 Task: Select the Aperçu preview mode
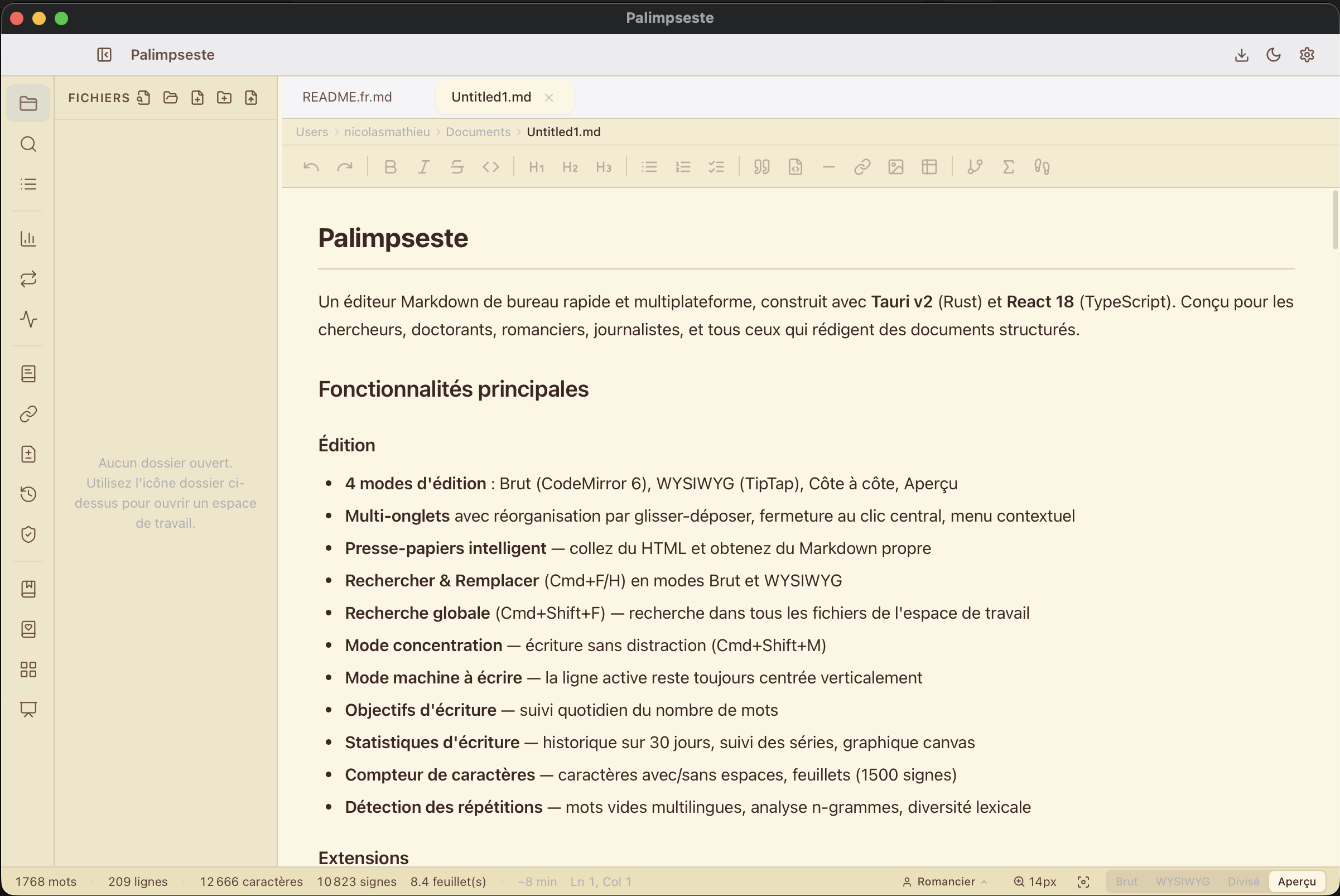pyautogui.click(x=1296, y=881)
